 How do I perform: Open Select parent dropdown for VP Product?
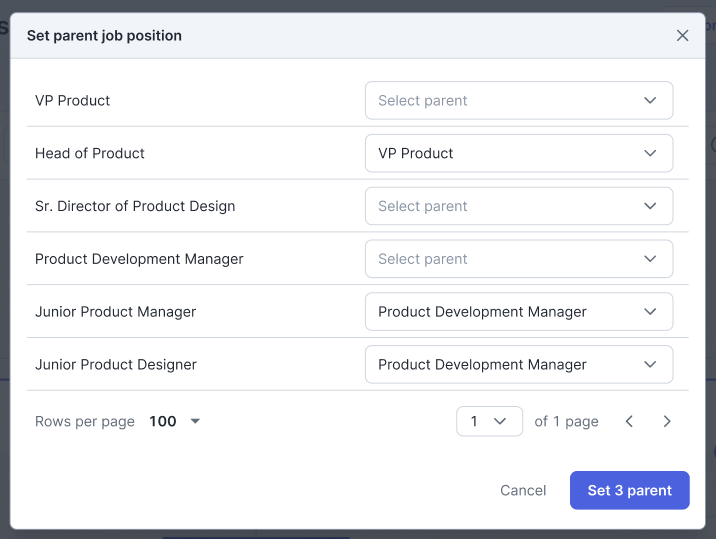518,101
